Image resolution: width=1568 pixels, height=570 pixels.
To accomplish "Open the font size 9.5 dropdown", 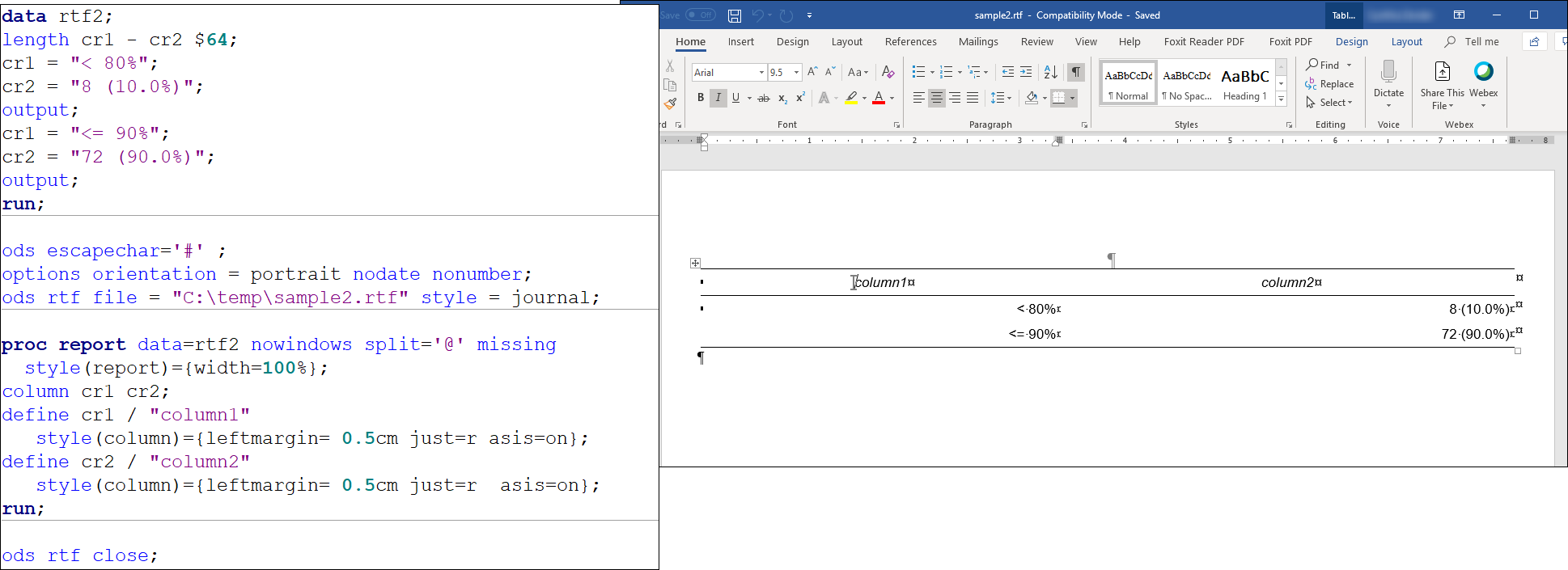I will tap(796, 73).
